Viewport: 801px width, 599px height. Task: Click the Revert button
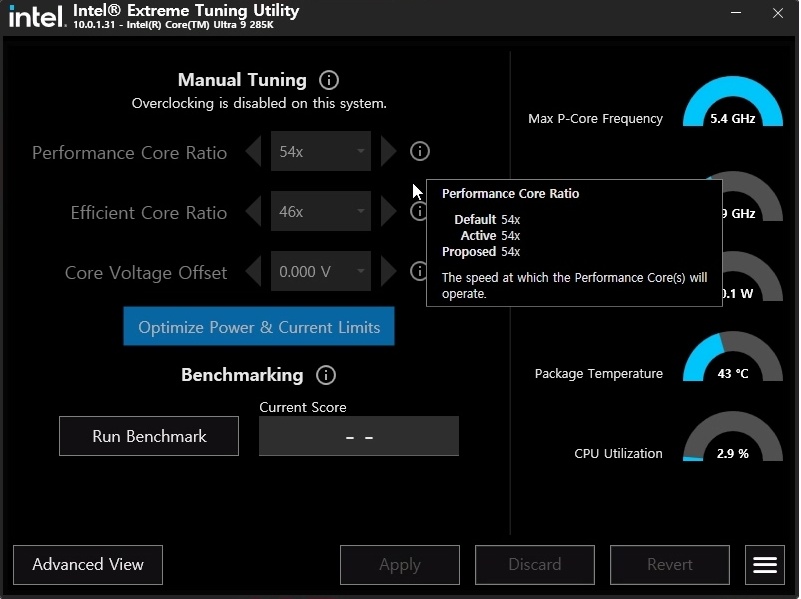click(670, 565)
